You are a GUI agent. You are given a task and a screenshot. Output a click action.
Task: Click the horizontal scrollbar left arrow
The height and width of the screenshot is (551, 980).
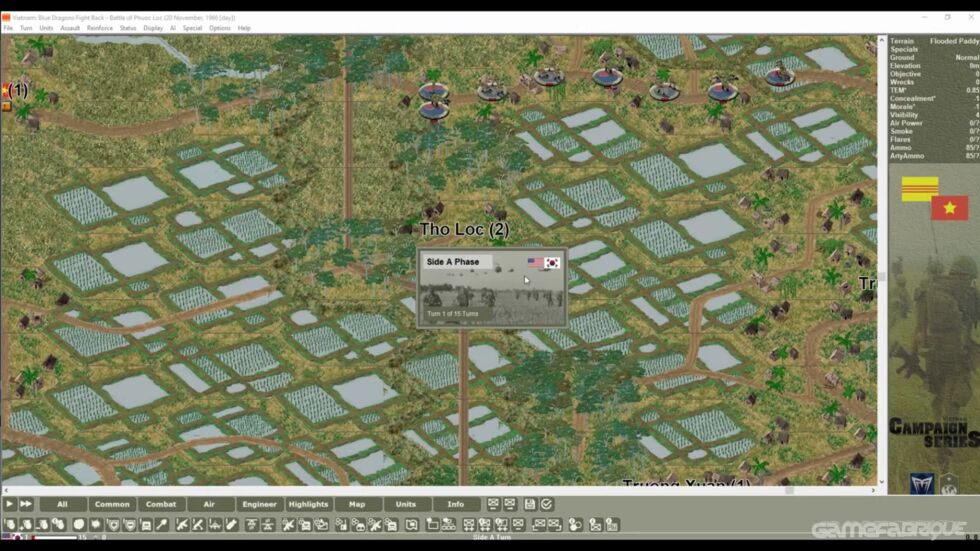(6, 490)
